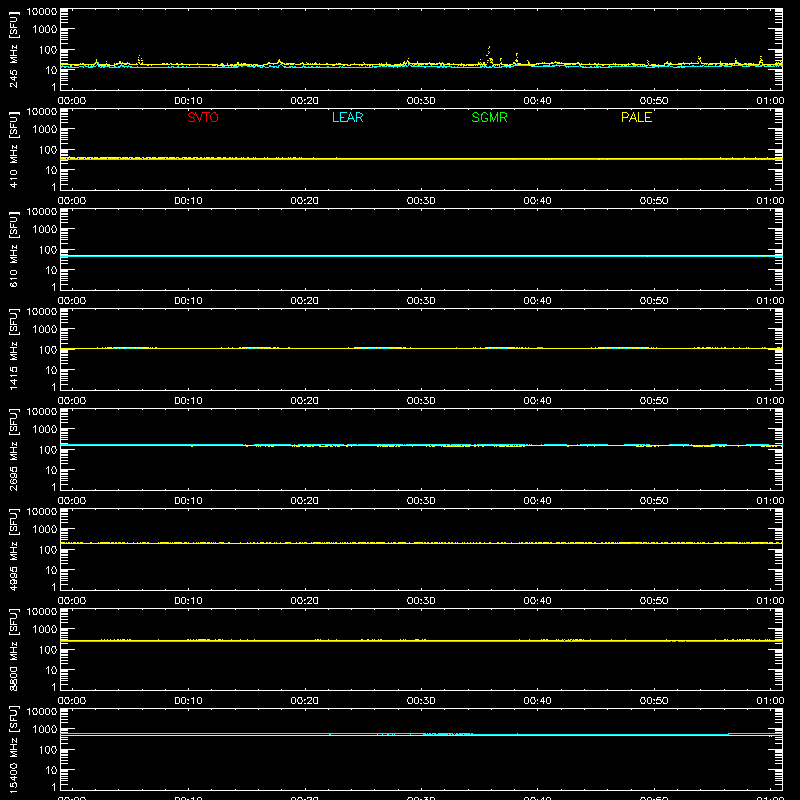
Task: Click the 00:10 time label under 410 MHz plot
Action: [x=188, y=201]
